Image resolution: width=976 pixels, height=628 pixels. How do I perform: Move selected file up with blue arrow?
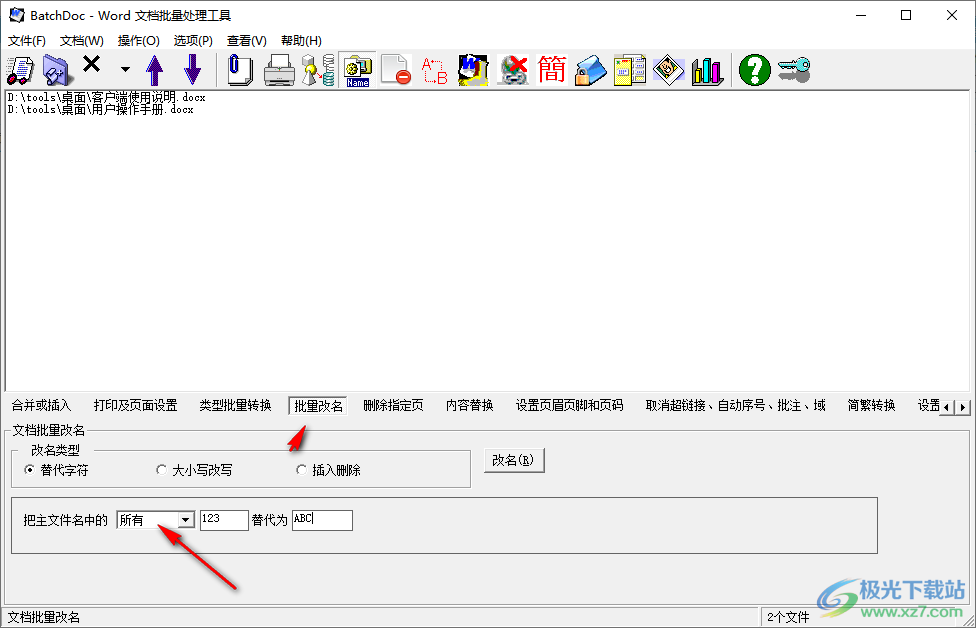click(154, 70)
